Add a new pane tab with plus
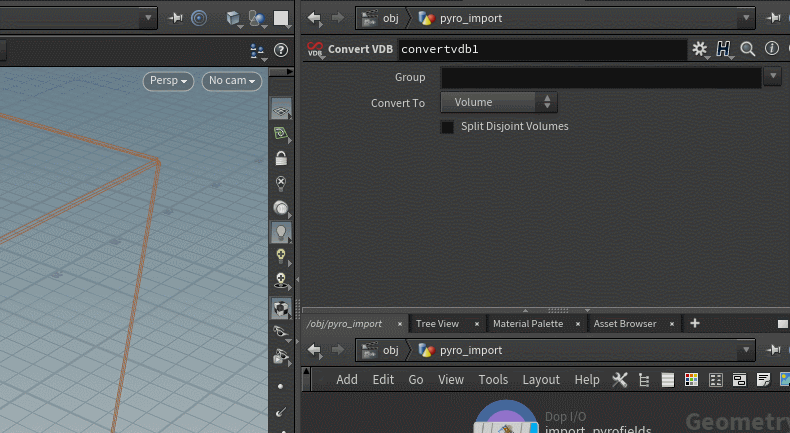This screenshot has height=433, width=790. pyautogui.click(x=695, y=323)
